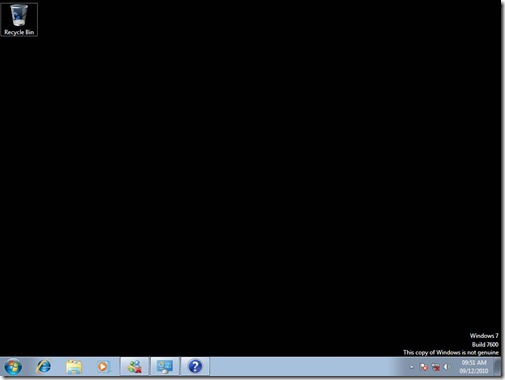
Task: Open the Action Center flag icon
Action: click(x=424, y=367)
